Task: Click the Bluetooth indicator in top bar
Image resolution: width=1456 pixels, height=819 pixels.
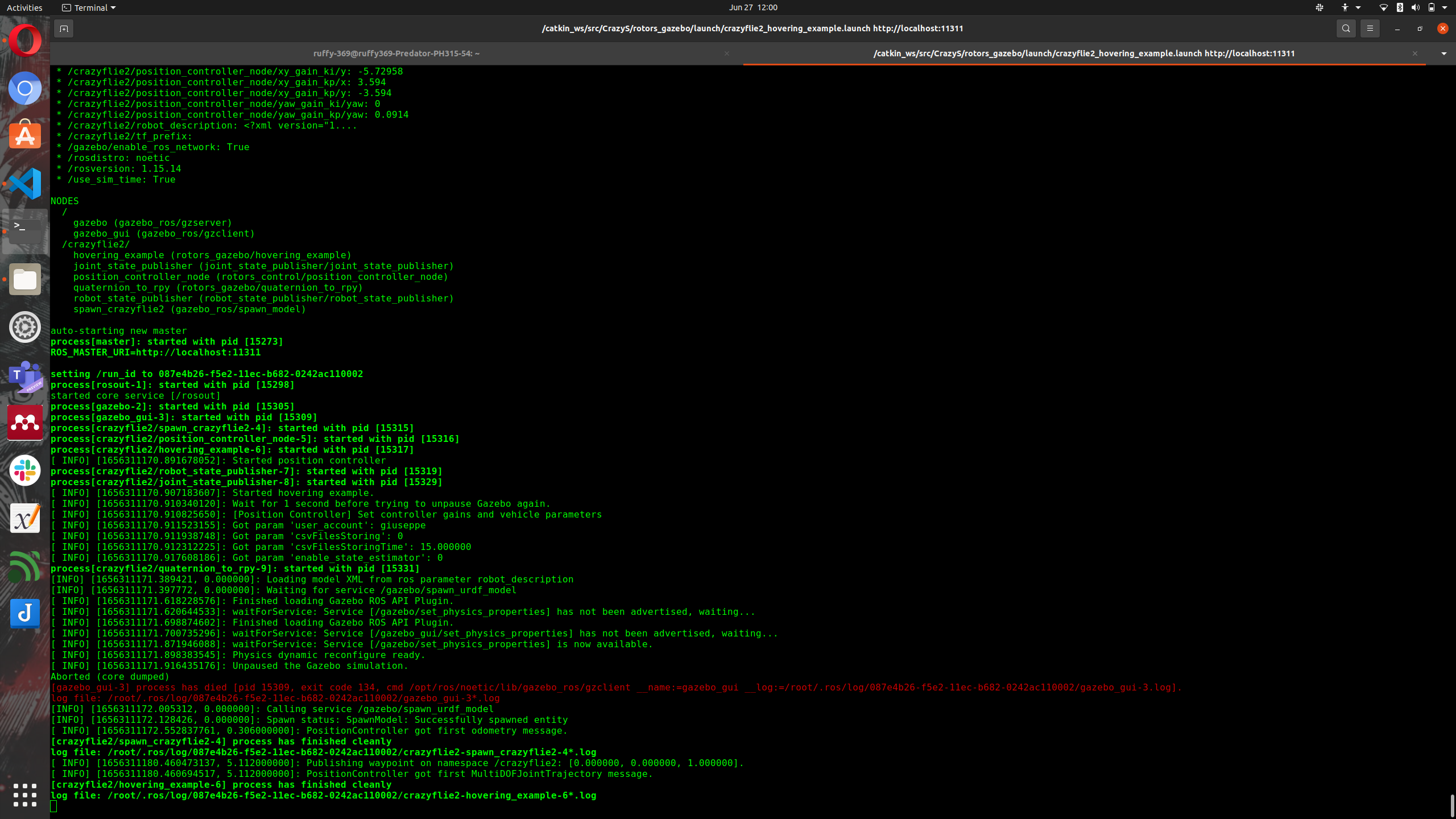Action: click(x=1400, y=7)
